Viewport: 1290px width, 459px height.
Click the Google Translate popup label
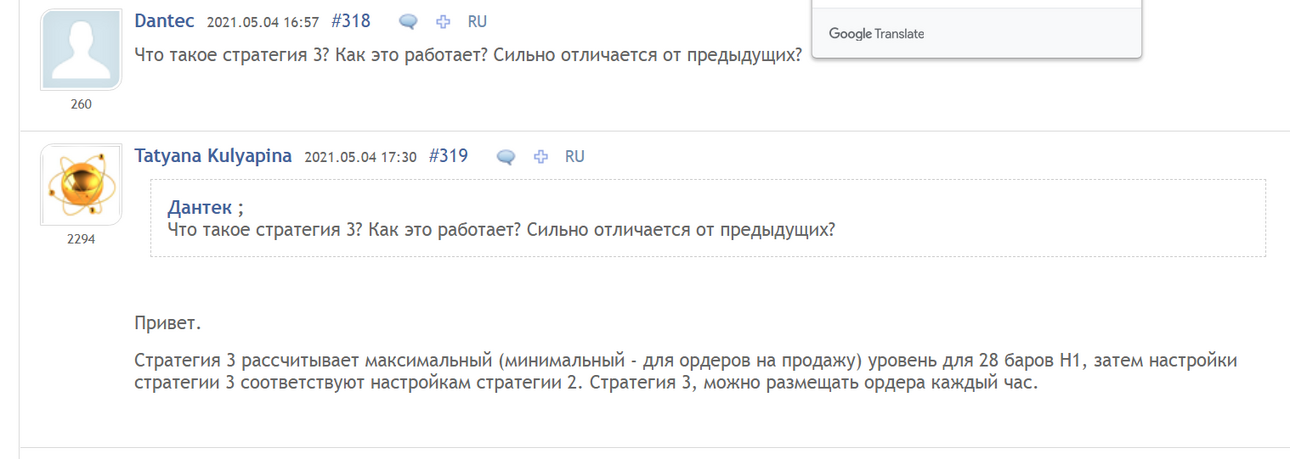tap(876, 34)
